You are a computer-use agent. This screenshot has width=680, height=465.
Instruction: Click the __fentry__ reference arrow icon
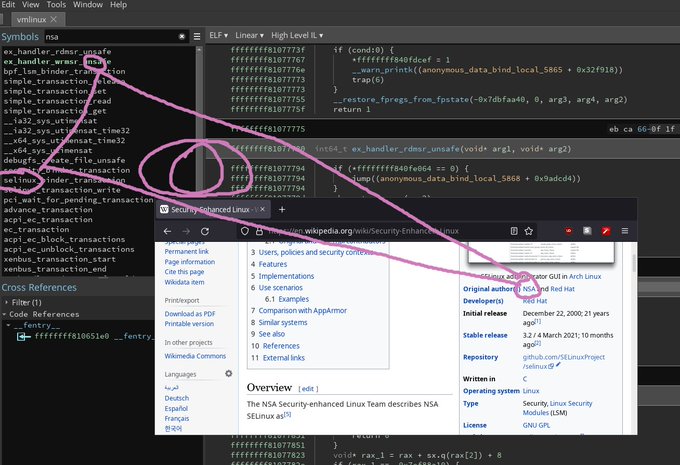(x=23, y=337)
